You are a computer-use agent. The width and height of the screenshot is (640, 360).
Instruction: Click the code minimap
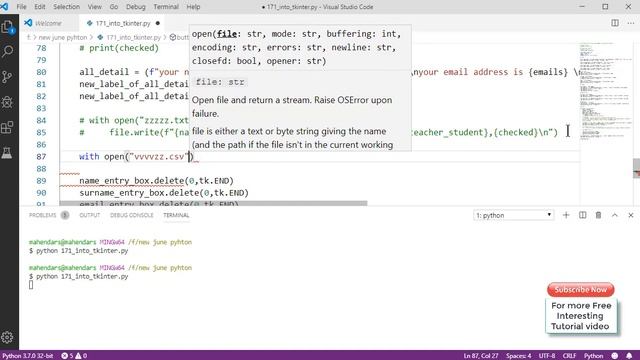(x=606, y=91)
